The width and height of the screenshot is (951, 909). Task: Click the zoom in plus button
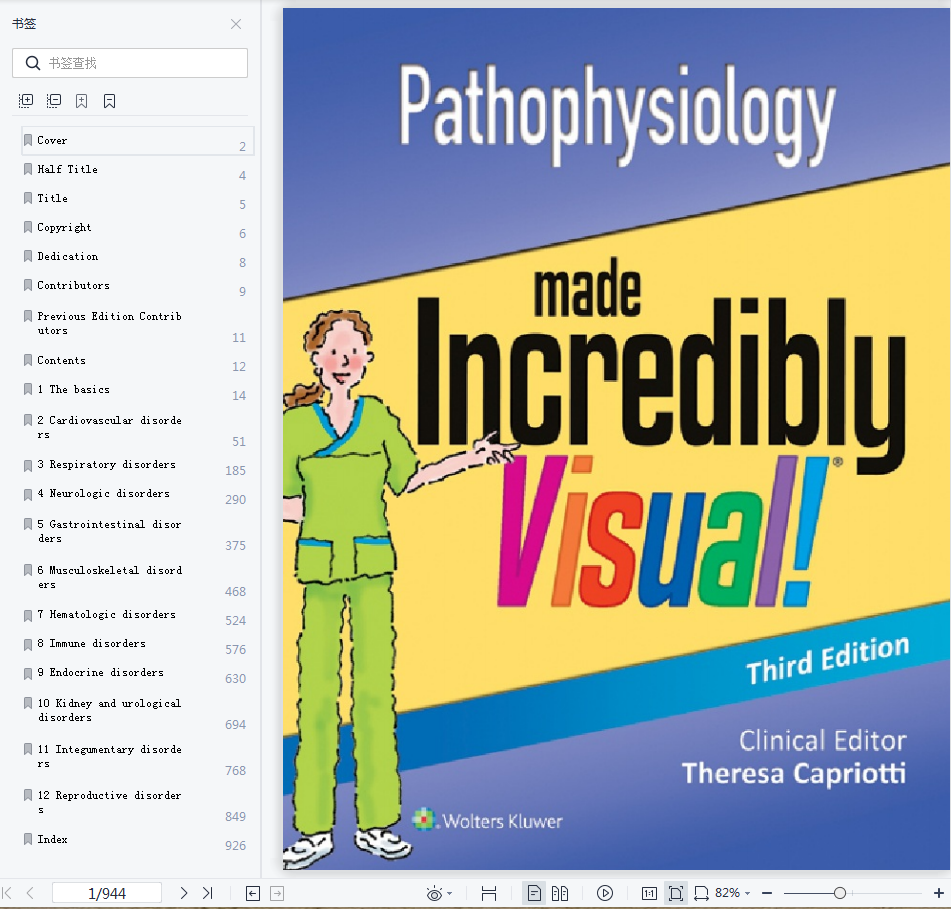tap(938, 893)
